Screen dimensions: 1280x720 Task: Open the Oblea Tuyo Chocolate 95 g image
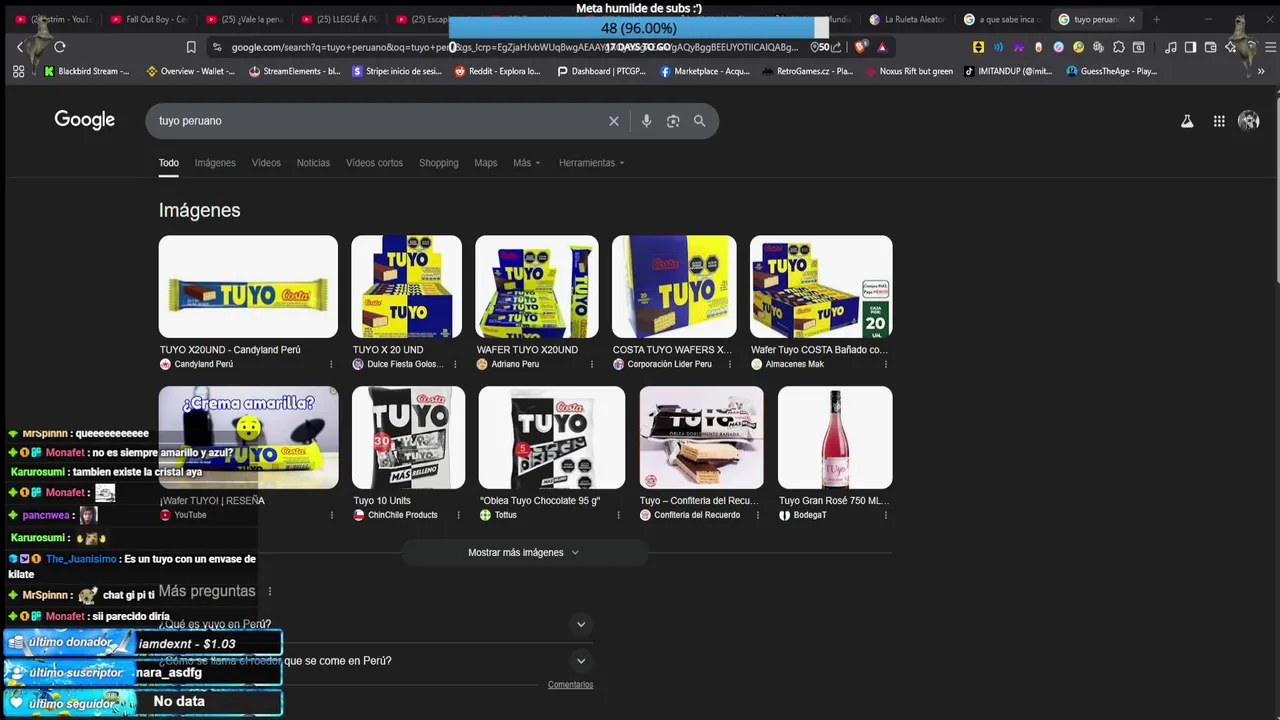(x=552, y=437)
